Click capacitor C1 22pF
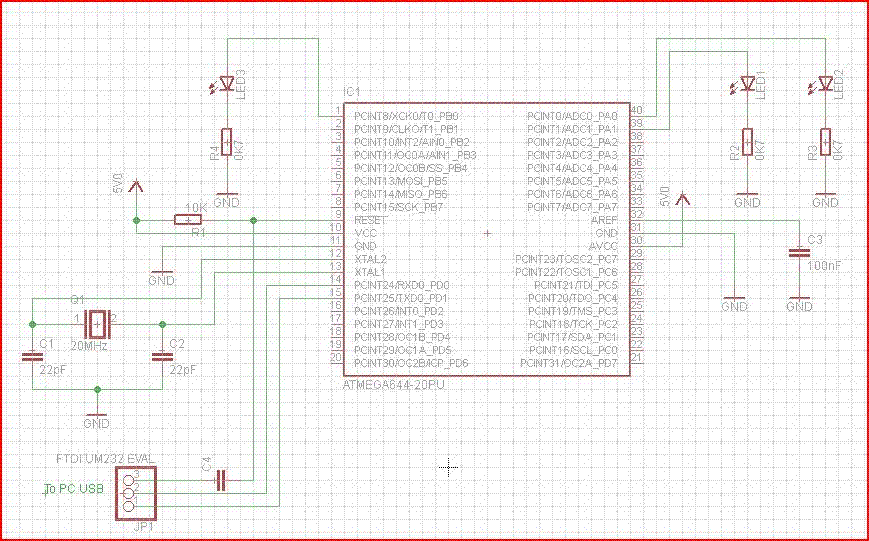 click(32, 357)
